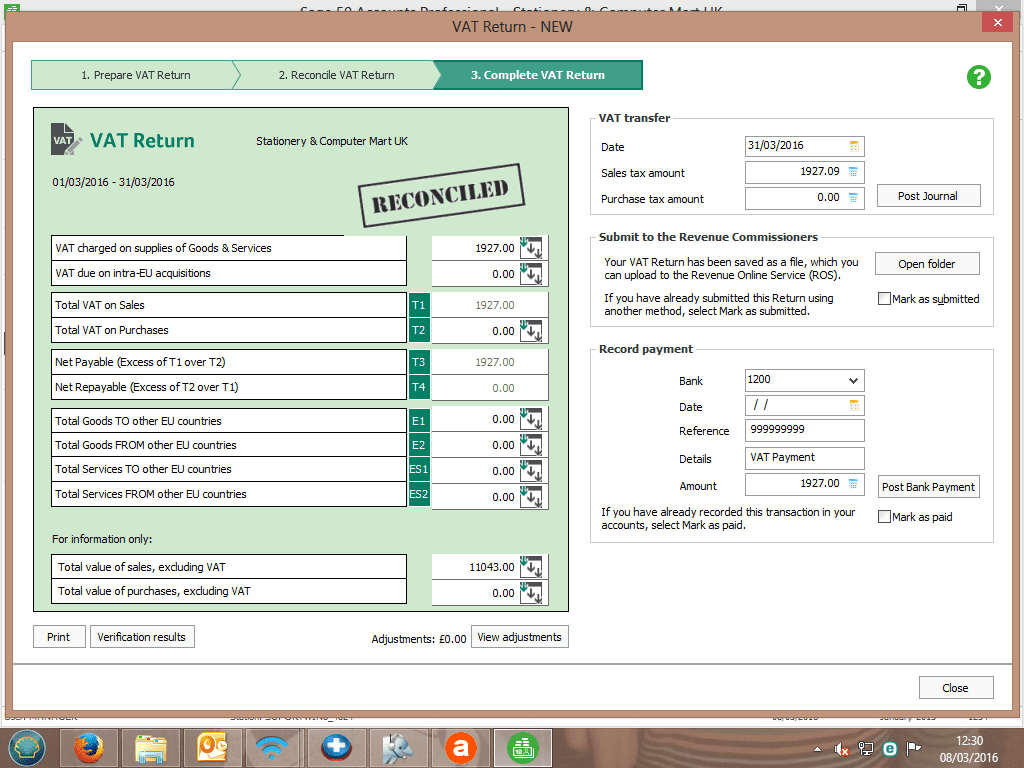Screen dimensions: 1024x768
Task: Launch Firefox from the taskbar
Action: [88, 748]
